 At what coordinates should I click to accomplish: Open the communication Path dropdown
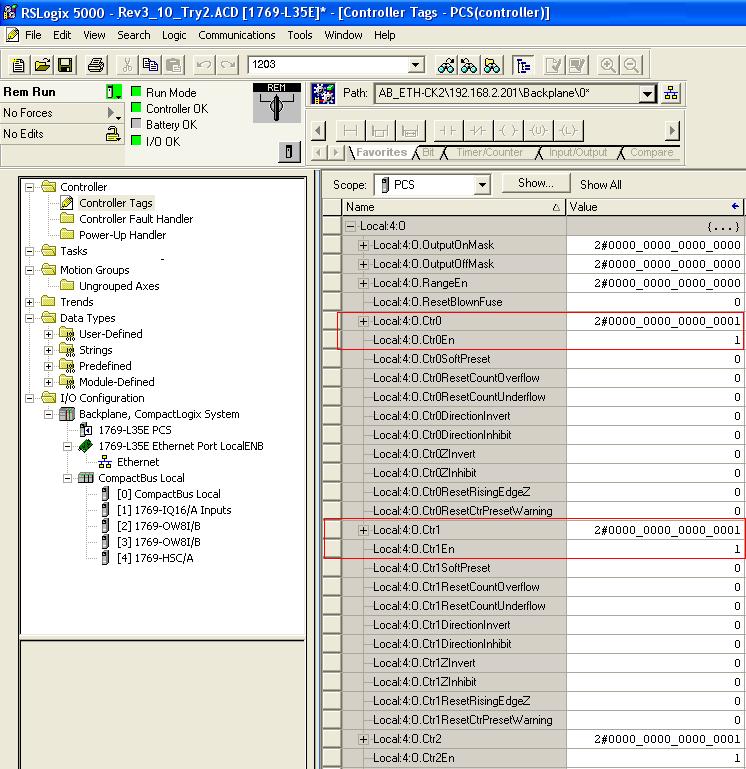(x=647, y=93)
